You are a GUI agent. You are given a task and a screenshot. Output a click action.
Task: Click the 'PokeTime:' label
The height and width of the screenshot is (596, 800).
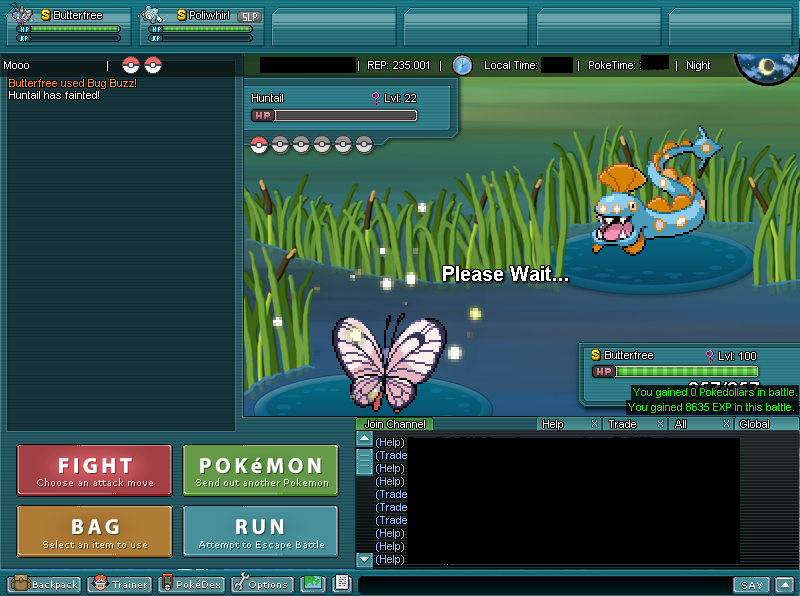[612, 65]
